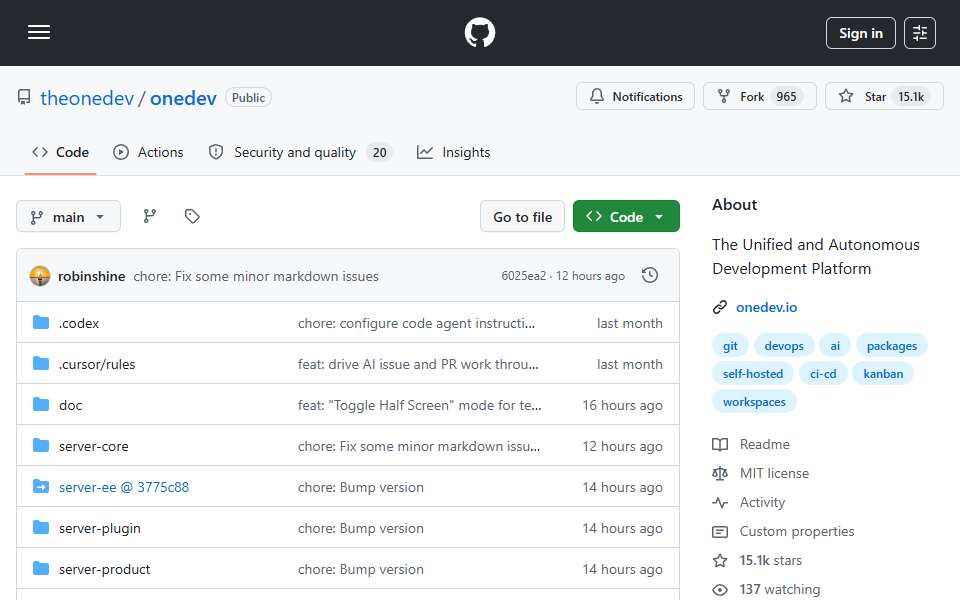Click the book icon beside Readme
The width and height of the screenshot is (960, 600).
tap(720, 444)
